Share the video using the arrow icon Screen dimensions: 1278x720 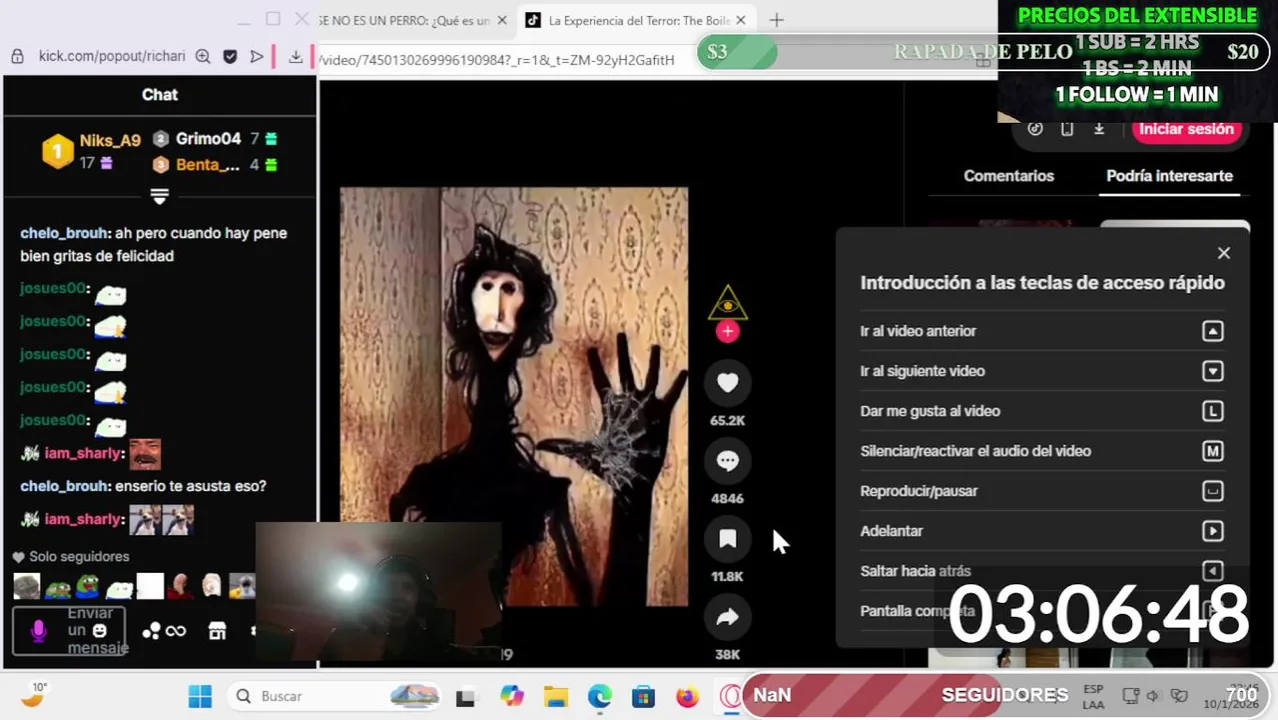pos(727,617)
